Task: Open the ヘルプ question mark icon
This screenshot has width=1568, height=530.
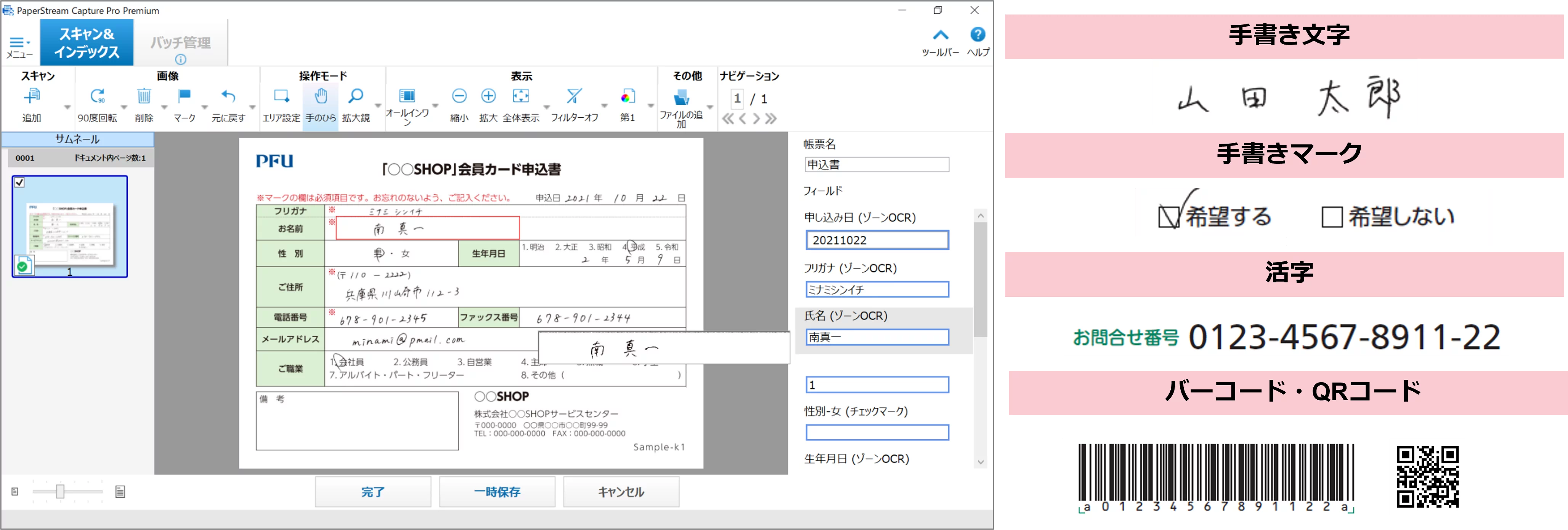Action: pos(977,35)
